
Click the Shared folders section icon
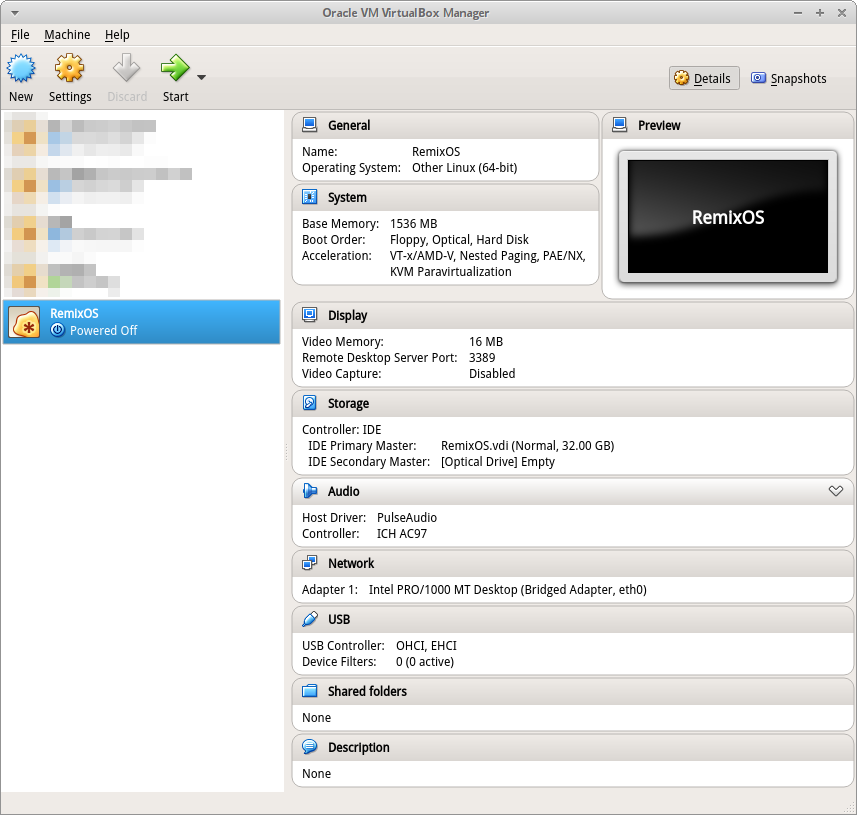(310, 691)
